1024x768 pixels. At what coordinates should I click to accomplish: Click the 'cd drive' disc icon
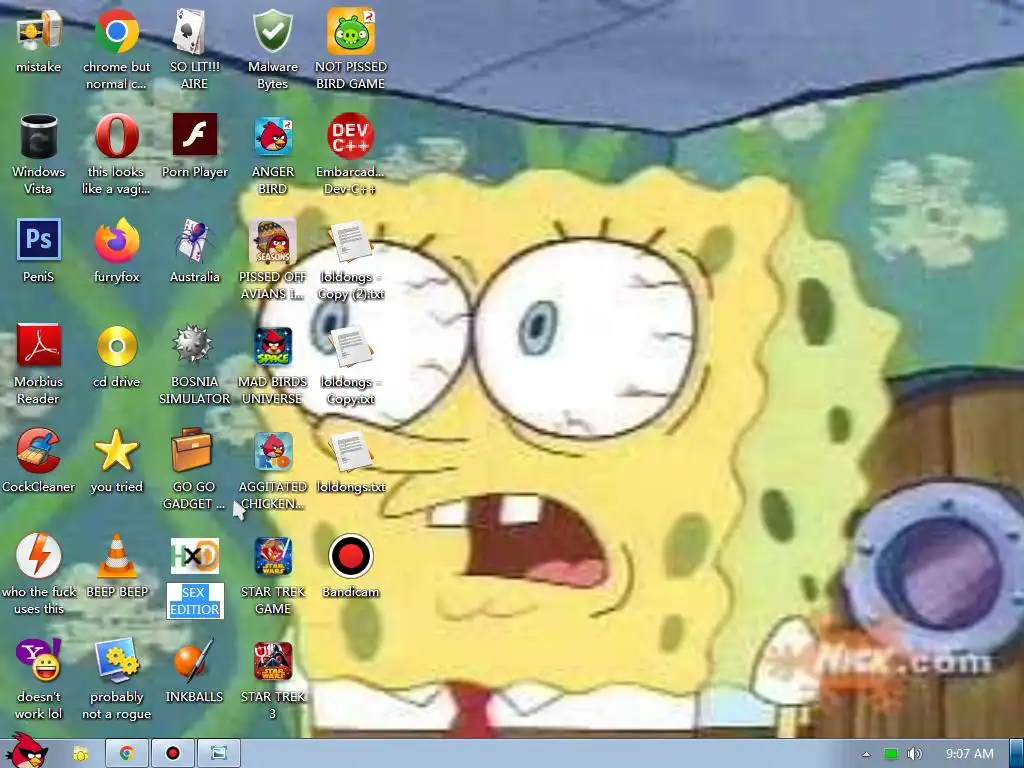pos(116,356)
